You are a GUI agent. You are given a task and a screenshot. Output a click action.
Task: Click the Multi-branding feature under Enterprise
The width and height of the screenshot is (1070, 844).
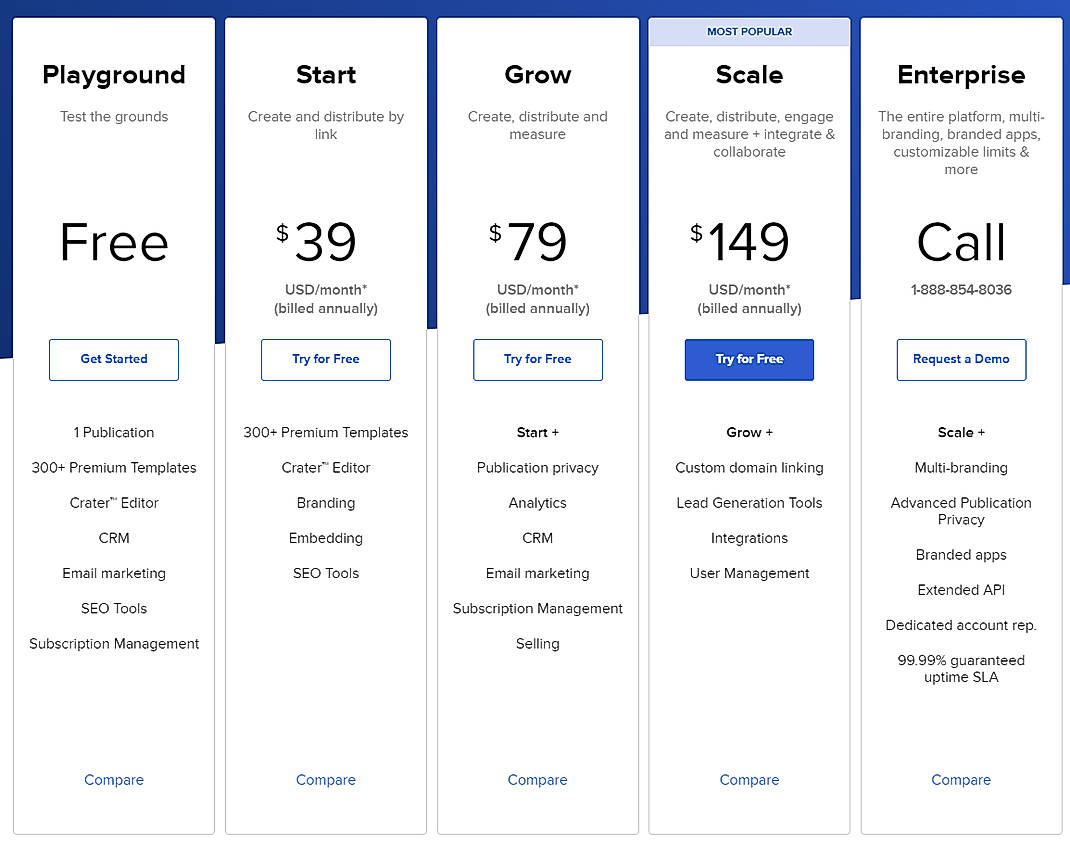961,467
